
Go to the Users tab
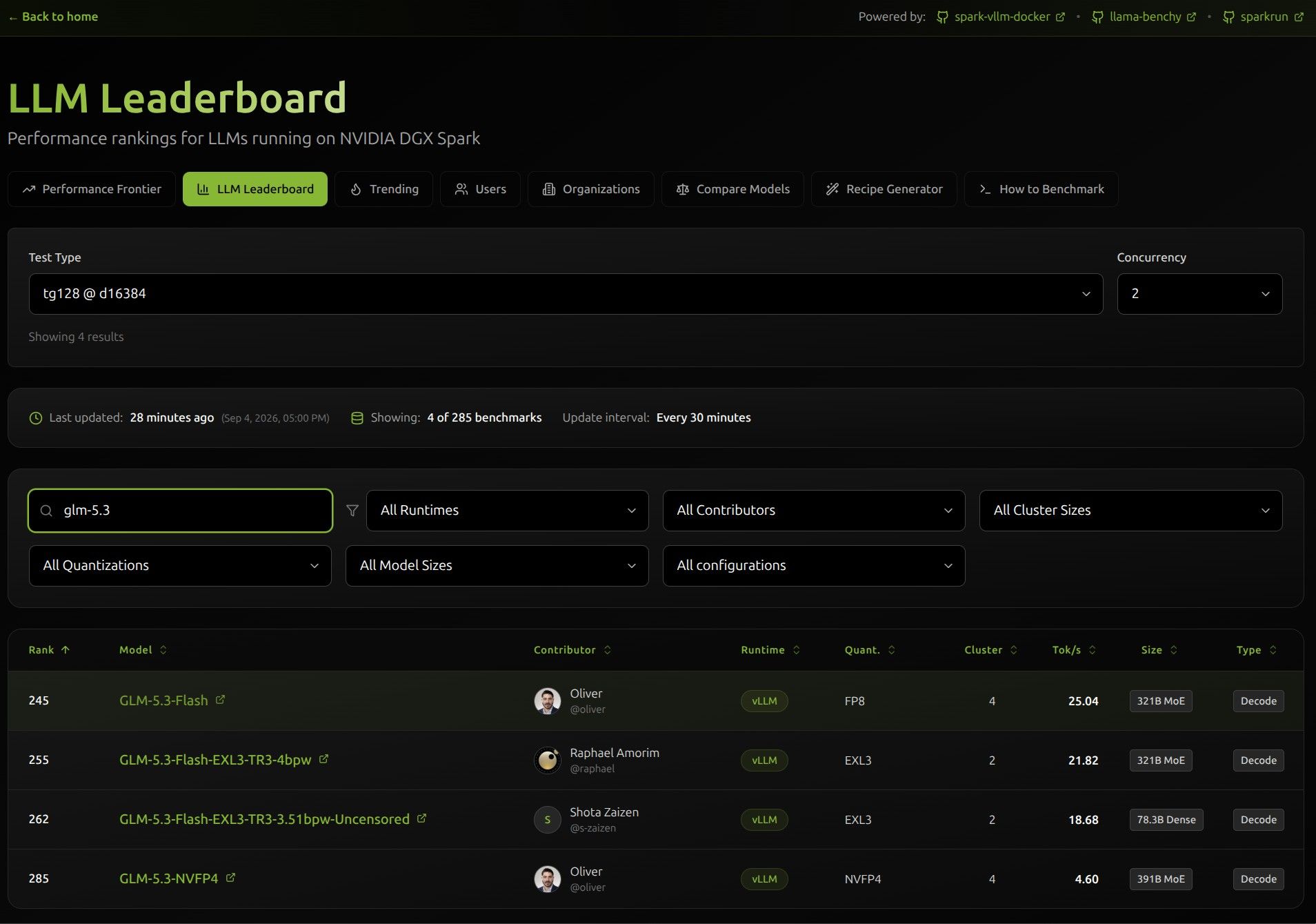(x=480, y=189)
